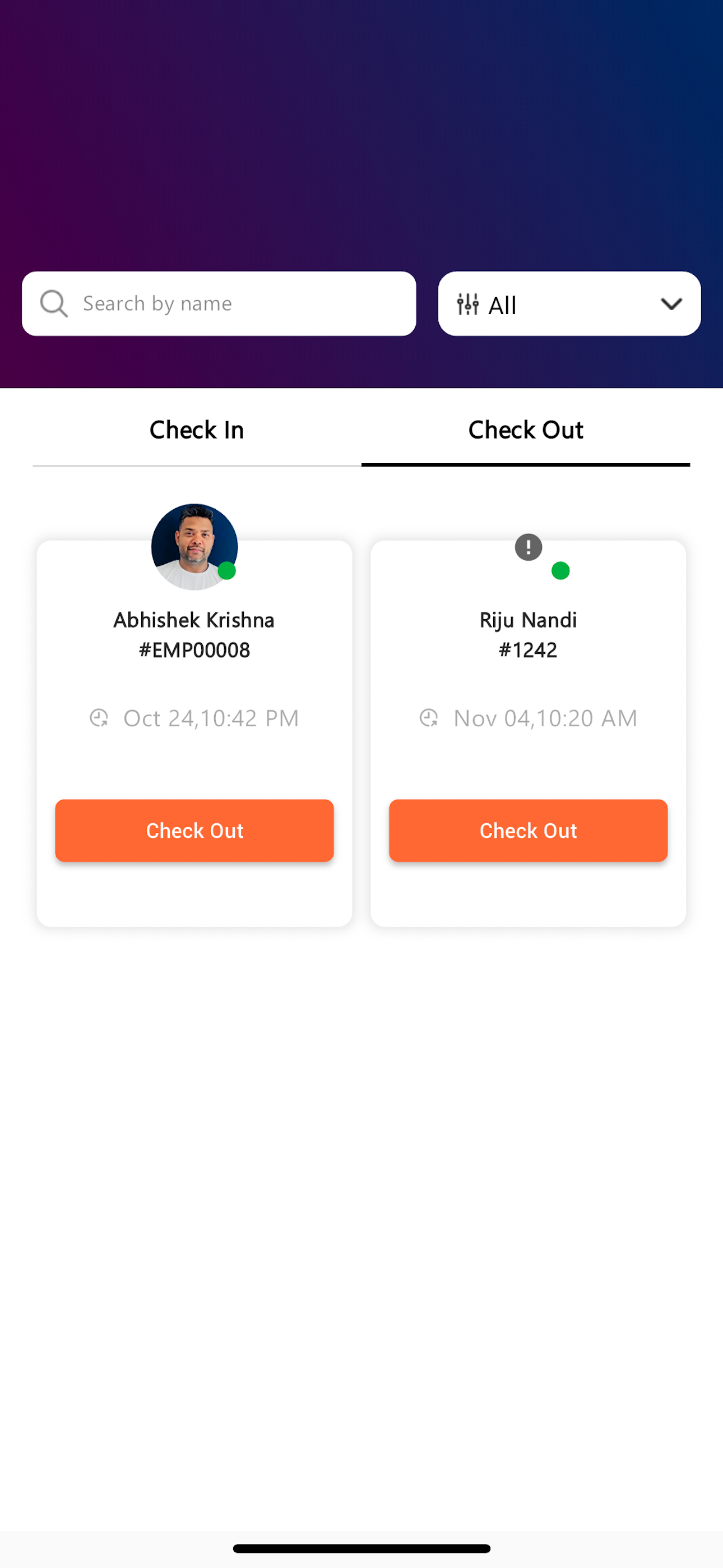Check out Riju Nandi
This screenshot has height=1568, width=723.
(x=529, y=830)
